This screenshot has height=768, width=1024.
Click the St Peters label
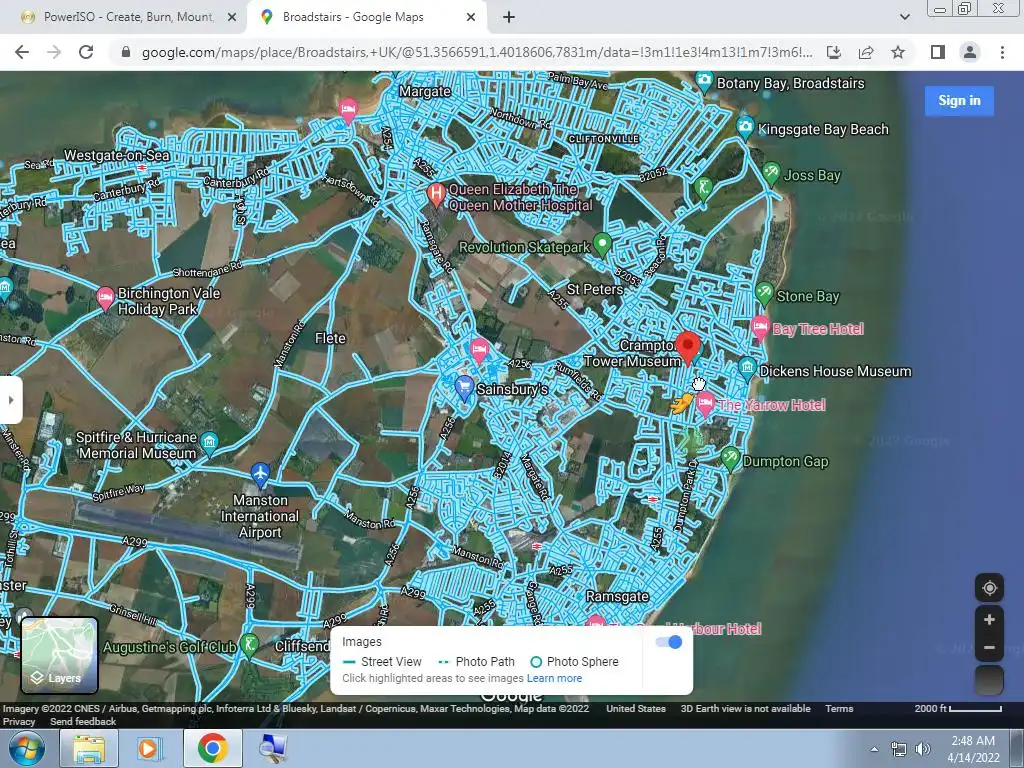594,289
